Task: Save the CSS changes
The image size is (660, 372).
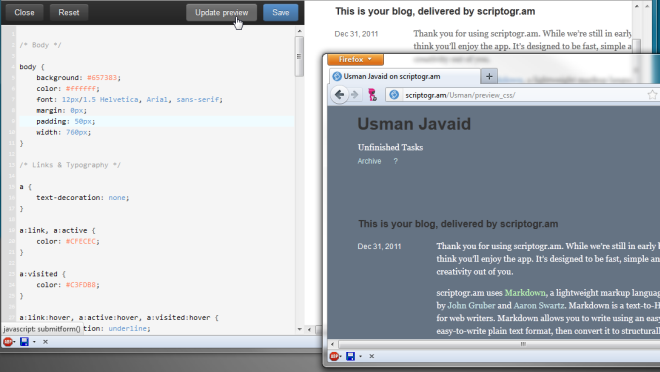Action: (x=280, y=13)
